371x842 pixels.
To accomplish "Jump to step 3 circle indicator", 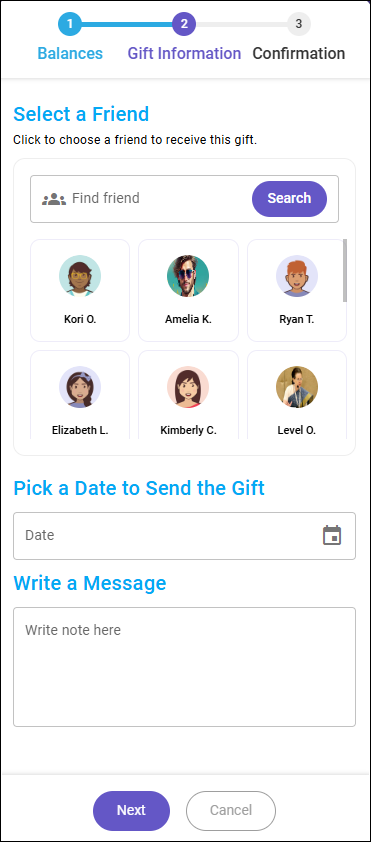I will click(x=299, y=24).
